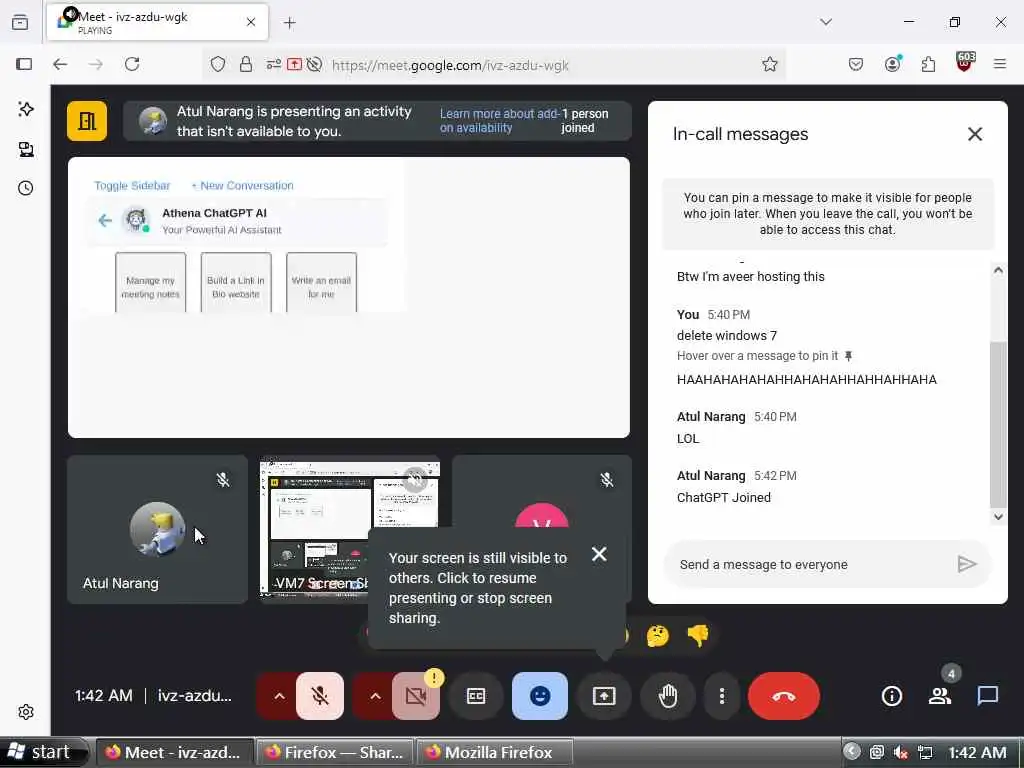
Task: Click the thumbs down emoji reaction
Action: click(698, 635)
